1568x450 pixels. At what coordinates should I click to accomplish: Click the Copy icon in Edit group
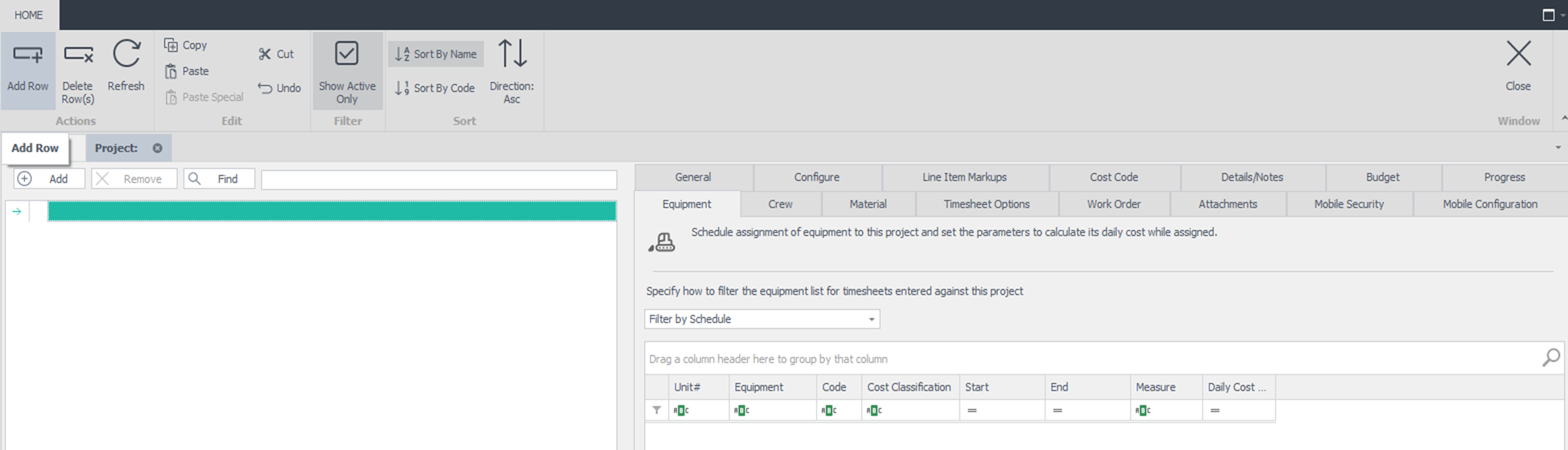point(171,45)
